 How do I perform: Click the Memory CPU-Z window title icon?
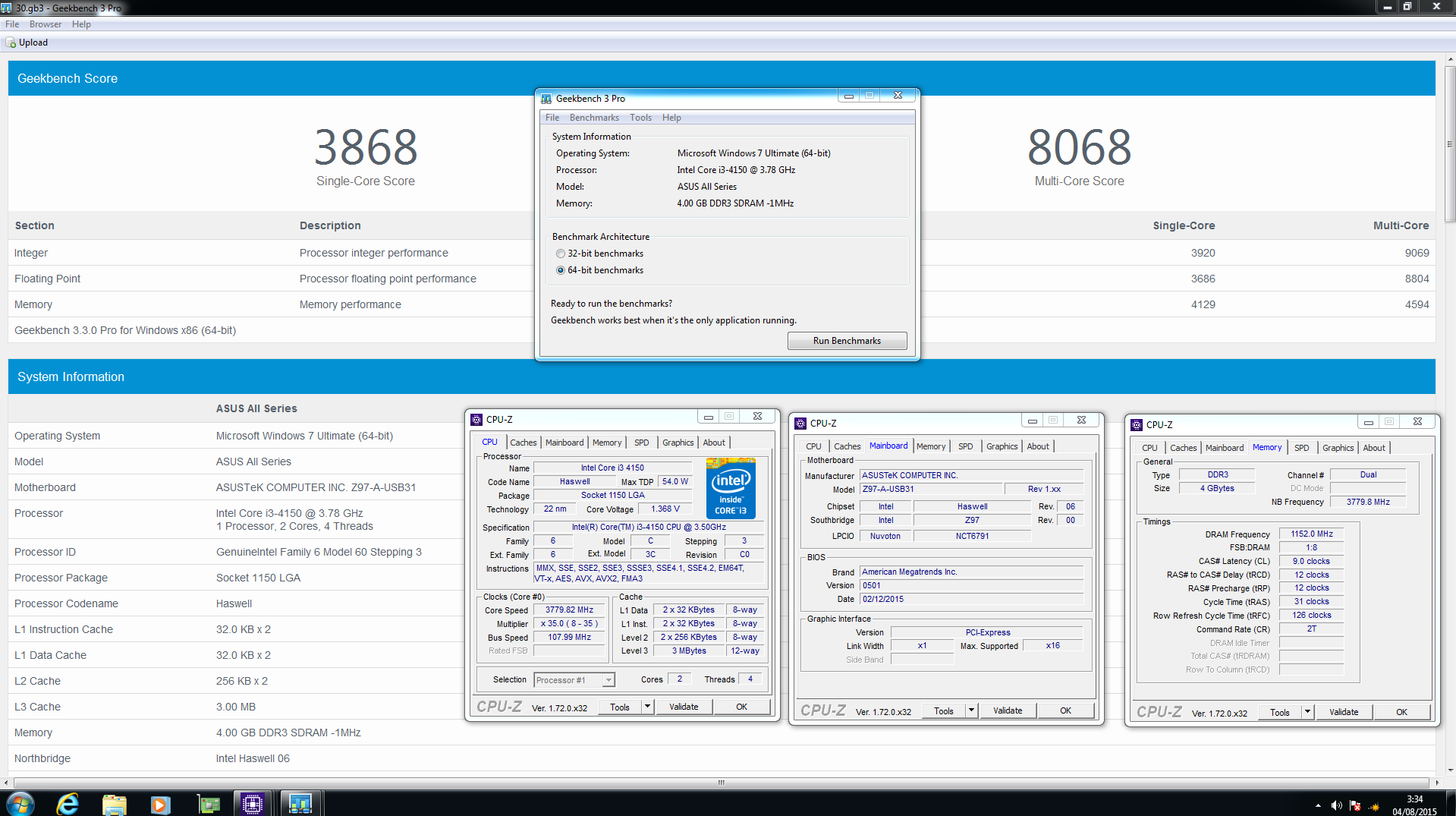(1137, 425)
